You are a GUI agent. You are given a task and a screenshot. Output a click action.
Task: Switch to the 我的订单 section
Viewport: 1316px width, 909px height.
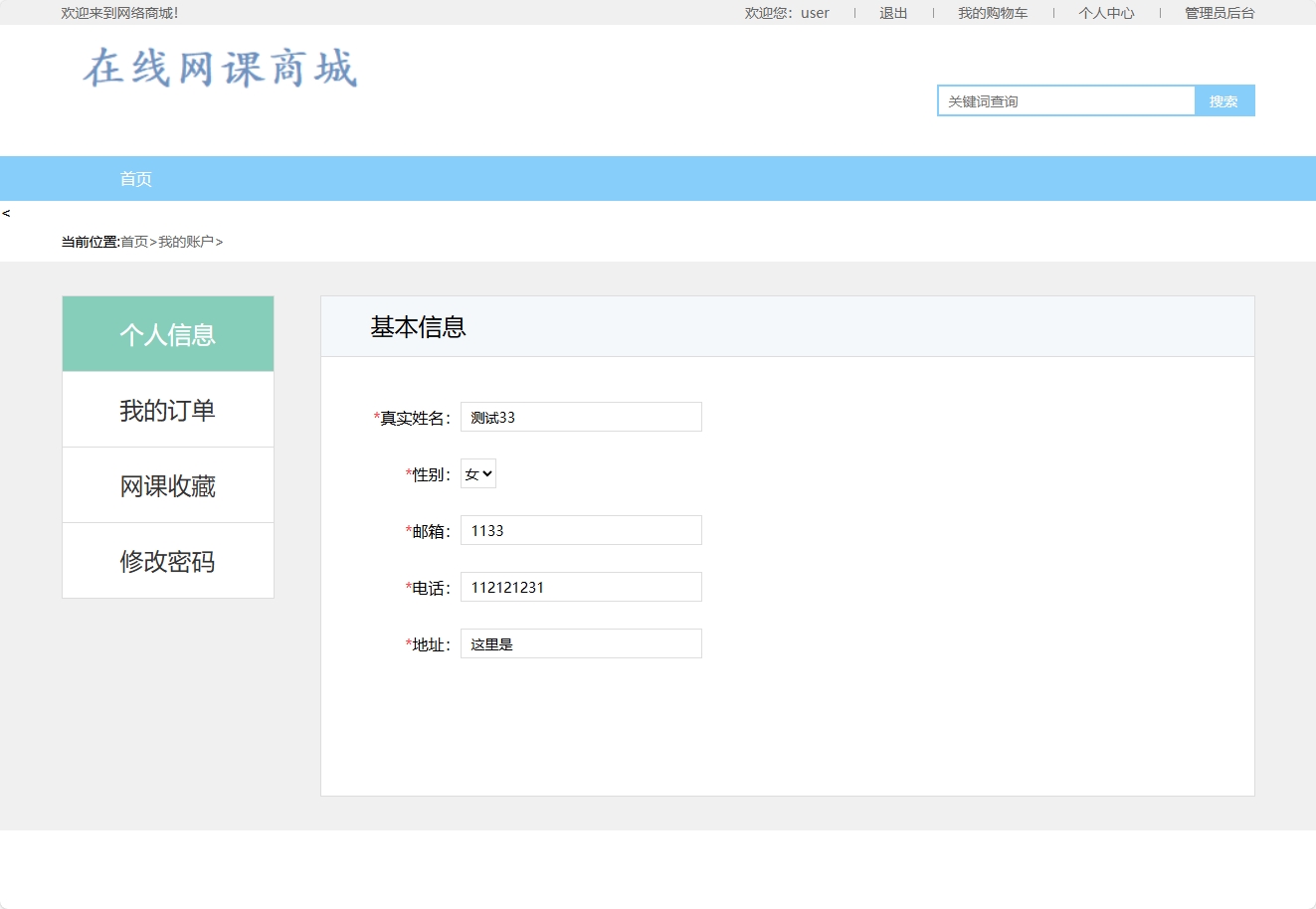167,409
